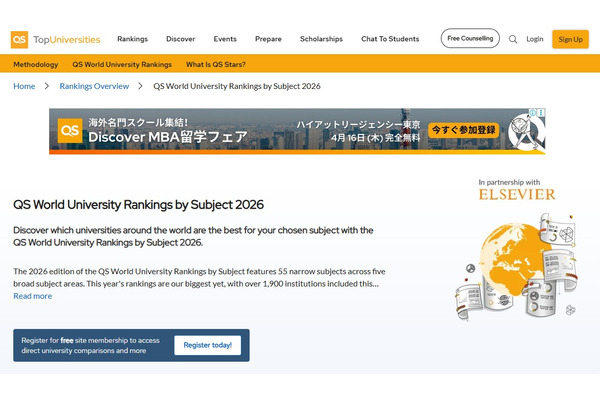Click the Register today! button
The width and height of the screenshot is (600, 400).
pyautogui.click(x=207, y=345)
